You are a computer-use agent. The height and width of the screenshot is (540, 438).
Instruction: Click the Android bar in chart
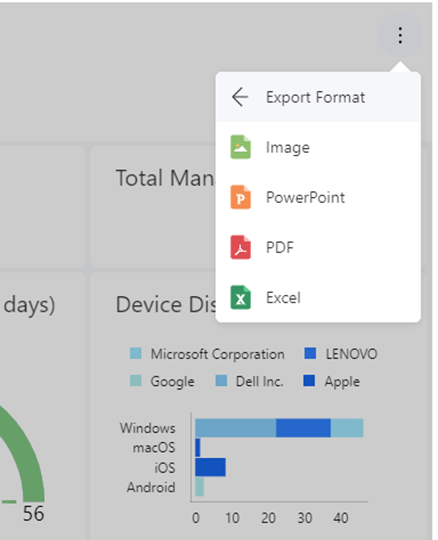click(199, 487)
